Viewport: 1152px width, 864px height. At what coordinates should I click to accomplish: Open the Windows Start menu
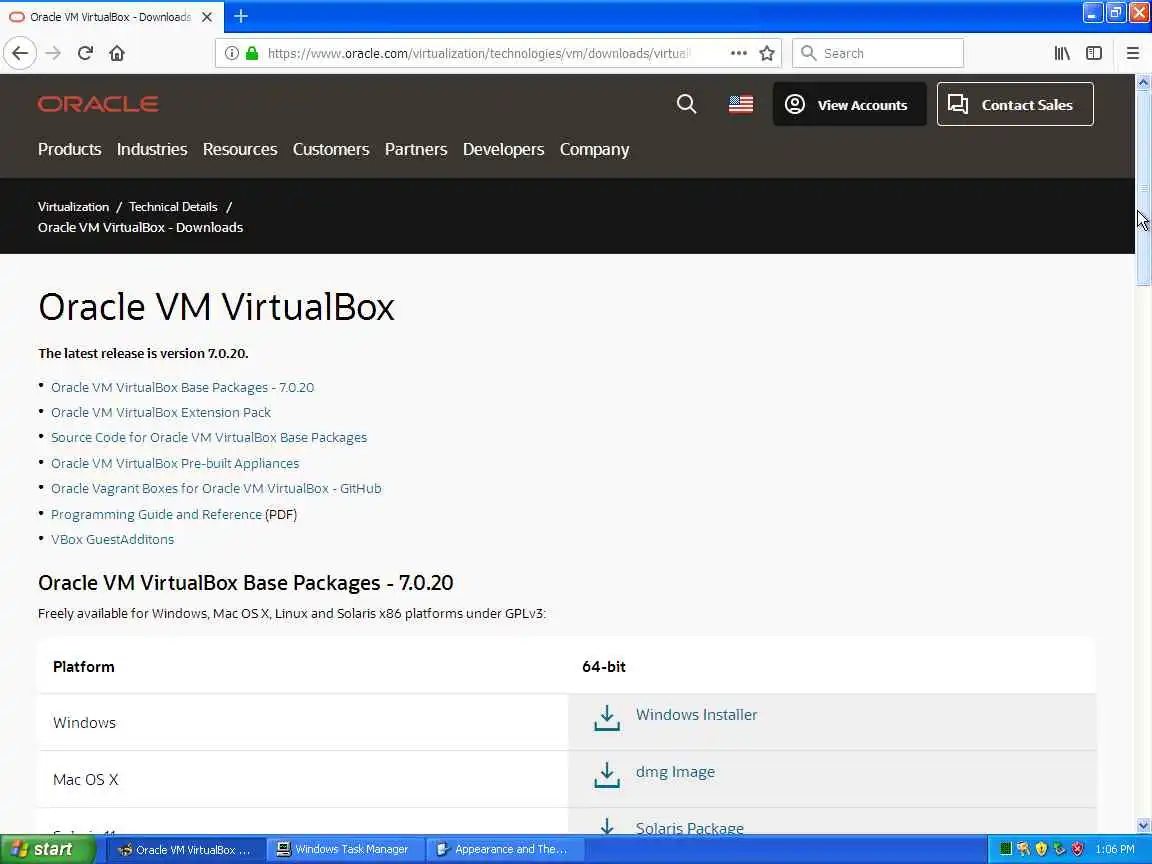(47, 849)
